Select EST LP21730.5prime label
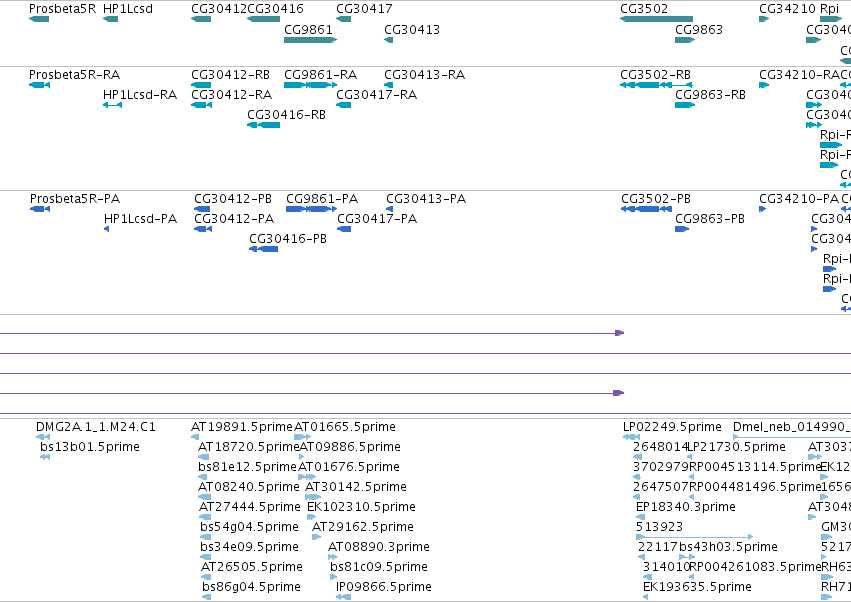The width and height of the screenshot is (851, 602). point(736,447)
